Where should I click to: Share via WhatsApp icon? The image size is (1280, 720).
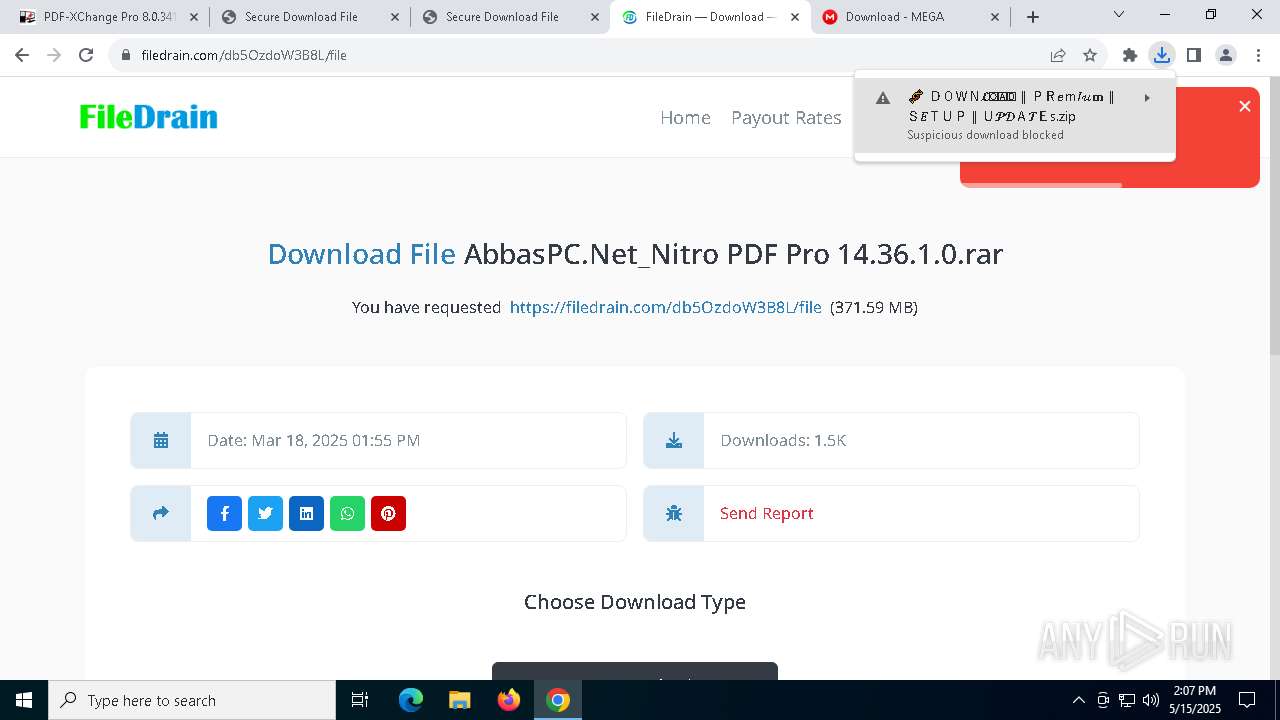coord(347,513)
